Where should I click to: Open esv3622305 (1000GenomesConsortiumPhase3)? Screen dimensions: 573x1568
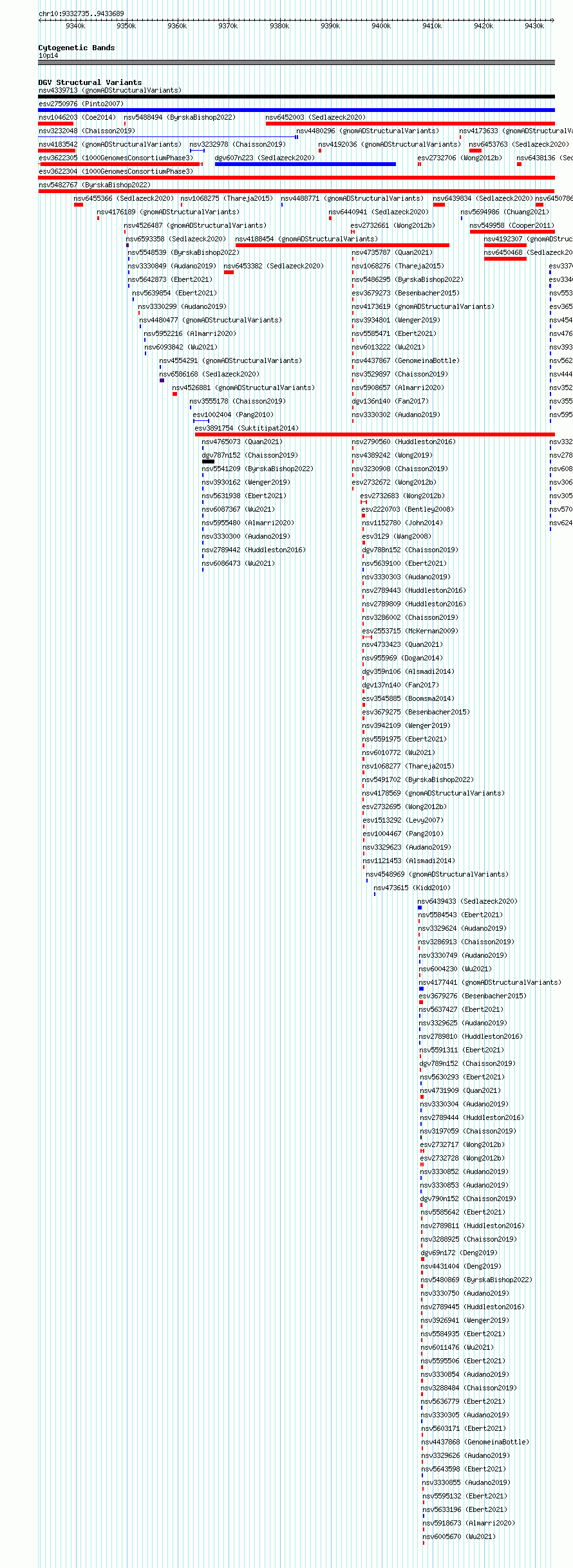(x=116, y=158)
